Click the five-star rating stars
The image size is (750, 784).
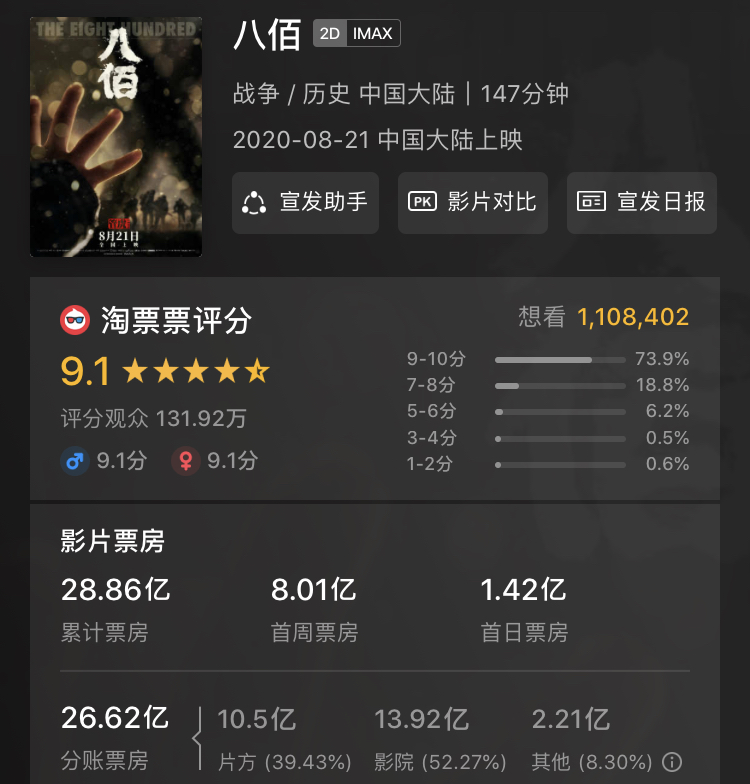tap(196, 371)
